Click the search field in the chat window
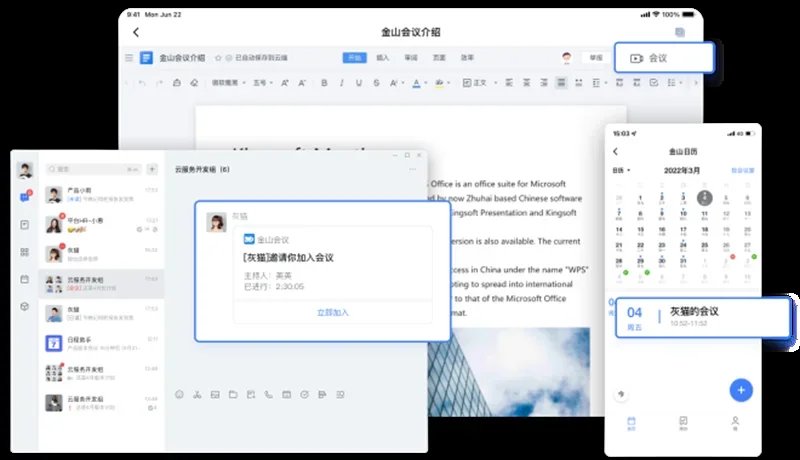800x460 pixels. pos(94,169)
